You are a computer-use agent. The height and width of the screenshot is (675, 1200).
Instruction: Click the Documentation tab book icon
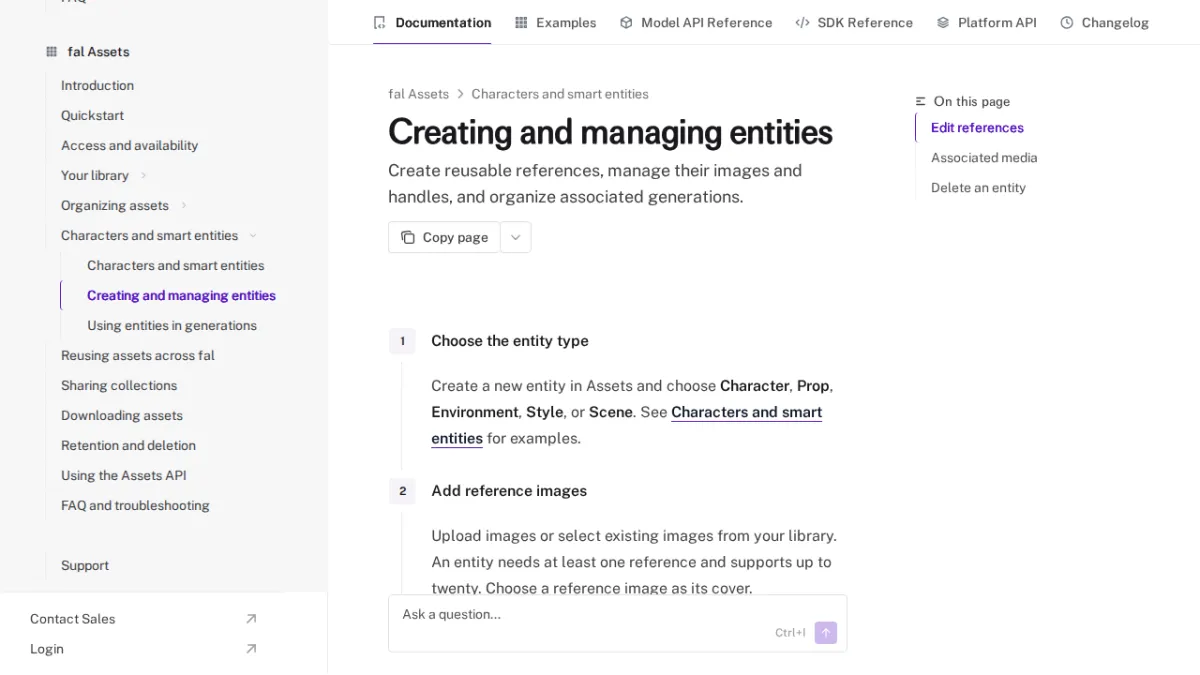[x=379, y=23]
